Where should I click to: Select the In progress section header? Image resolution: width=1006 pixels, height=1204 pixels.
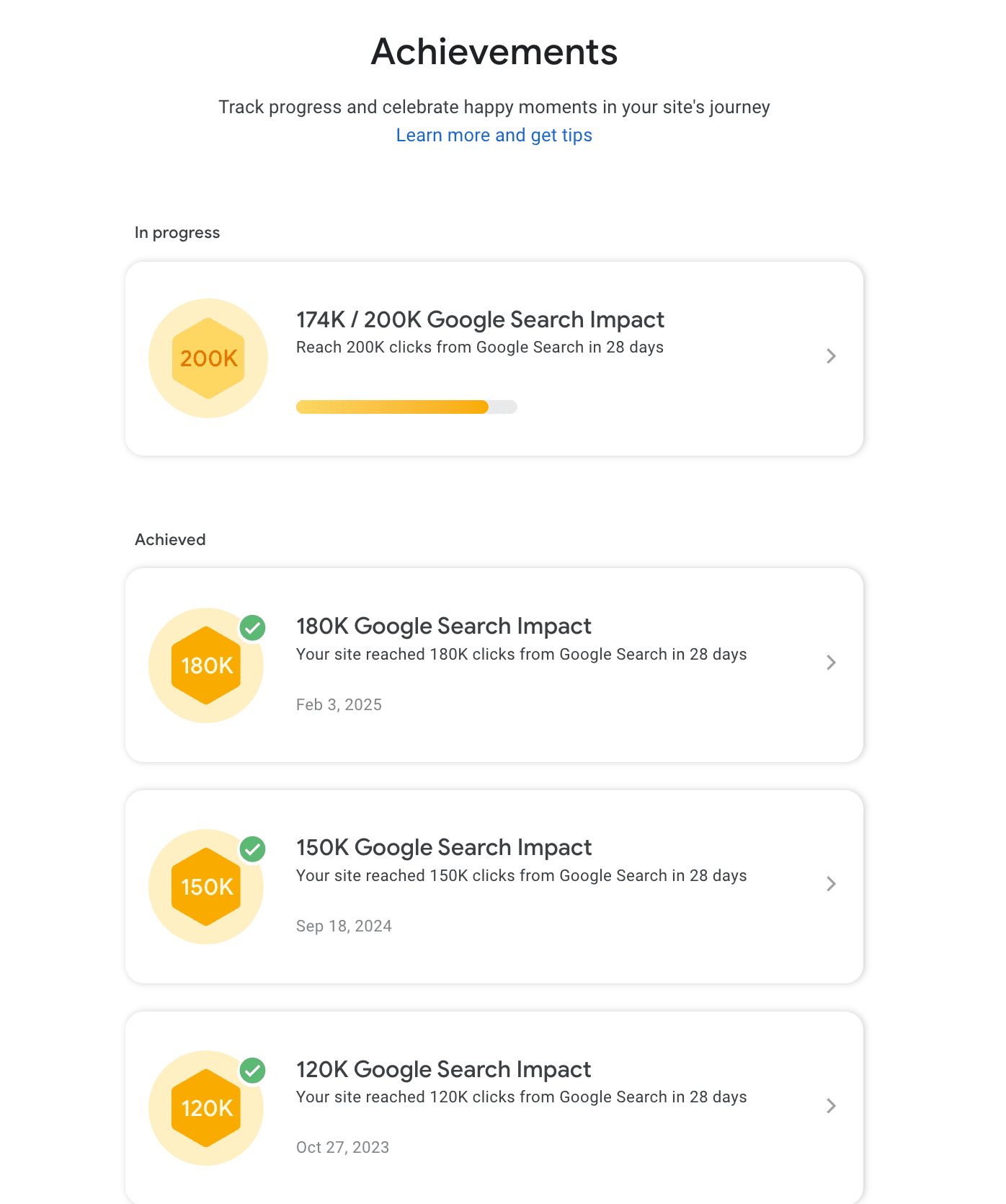[177, 232]
